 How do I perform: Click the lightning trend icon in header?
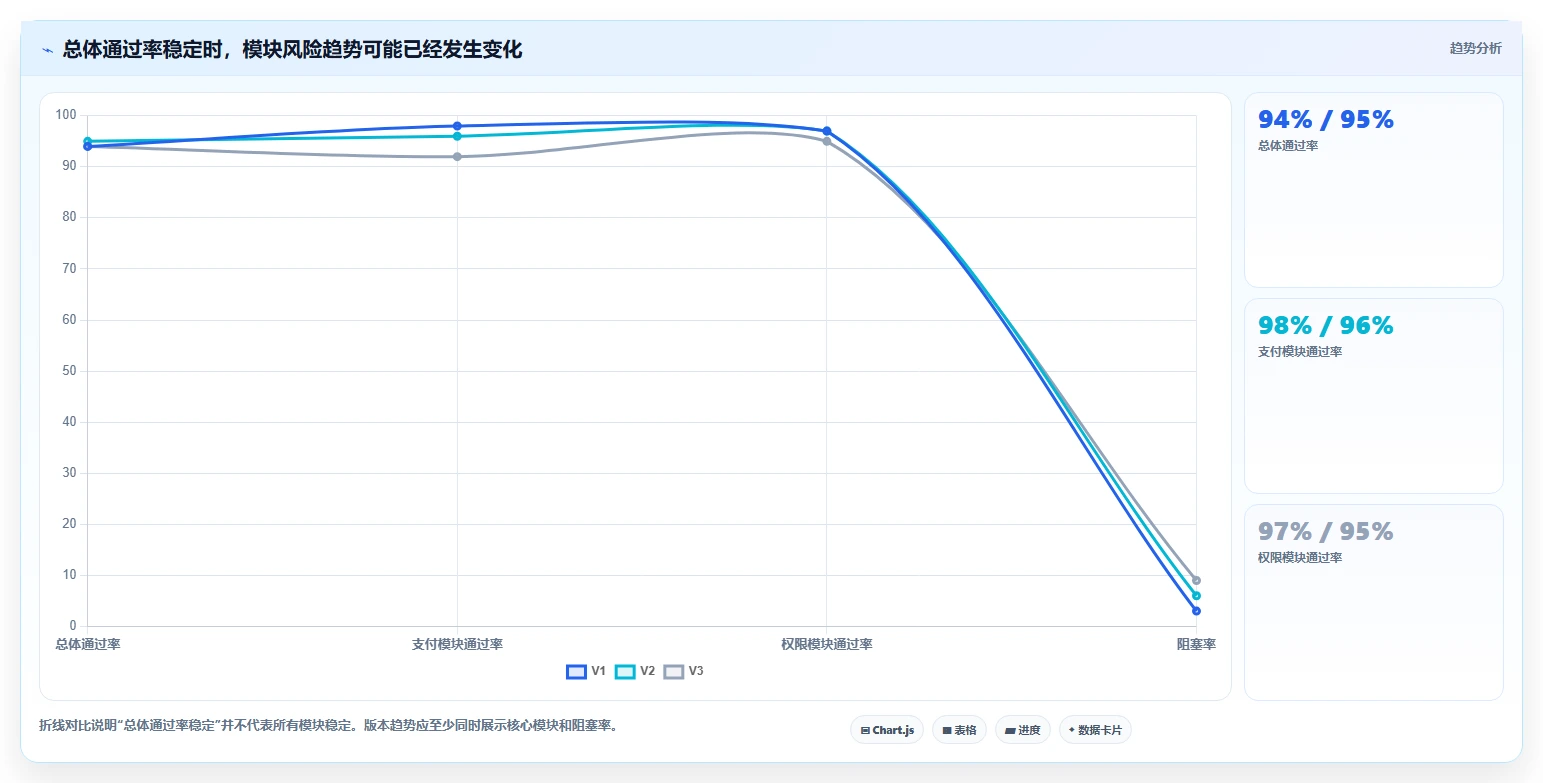[47, 50]
